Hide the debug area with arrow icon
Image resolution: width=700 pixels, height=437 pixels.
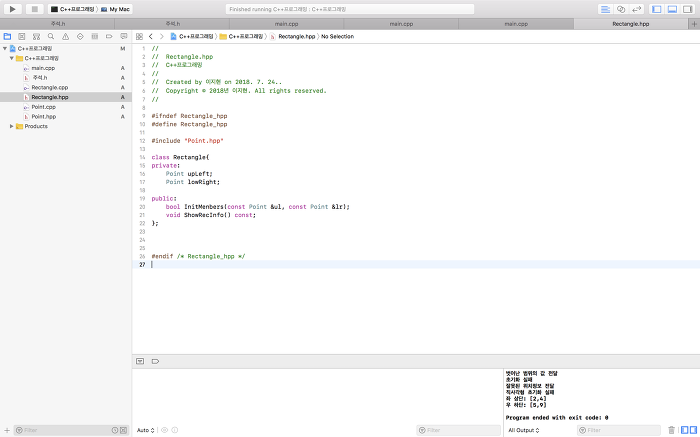pos(140,361)
